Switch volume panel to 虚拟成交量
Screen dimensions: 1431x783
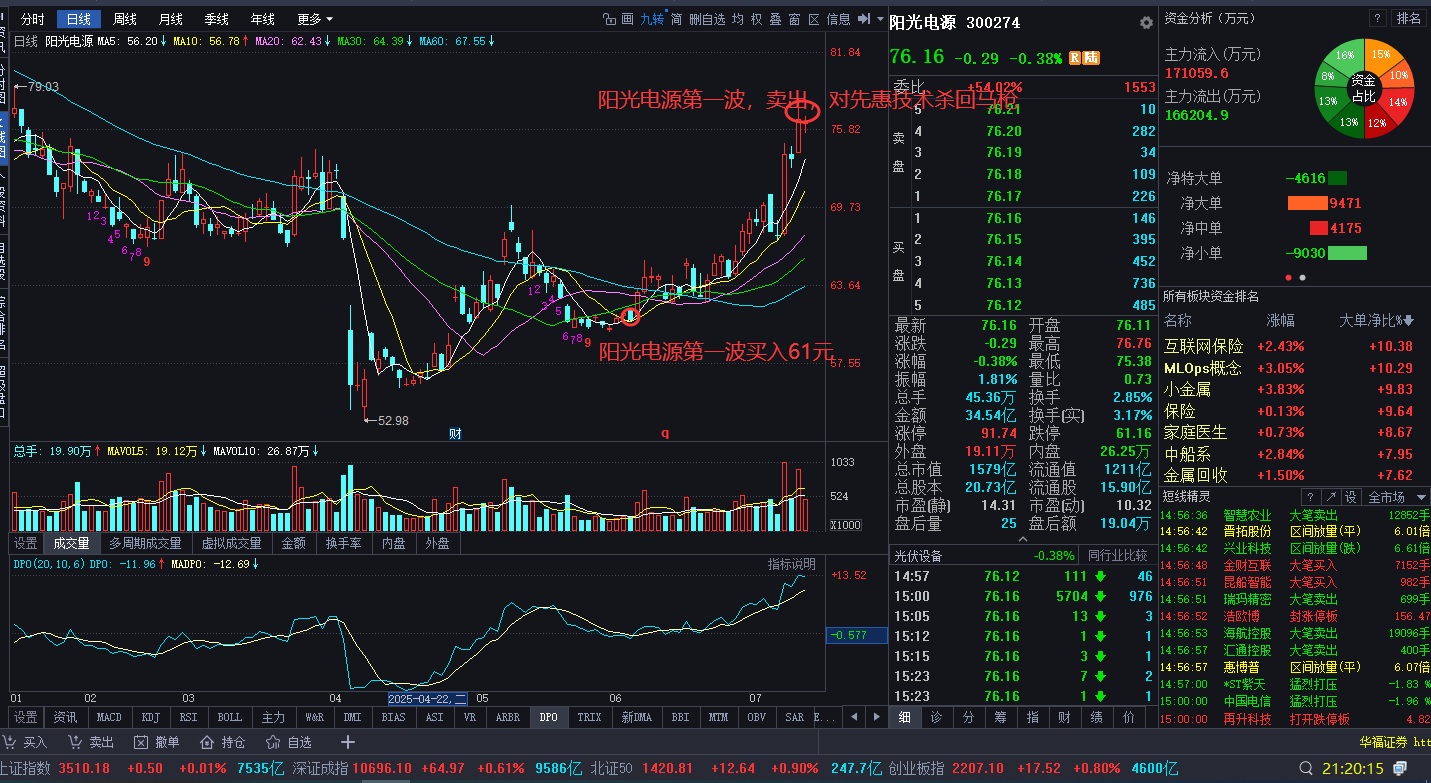[232, 544]
